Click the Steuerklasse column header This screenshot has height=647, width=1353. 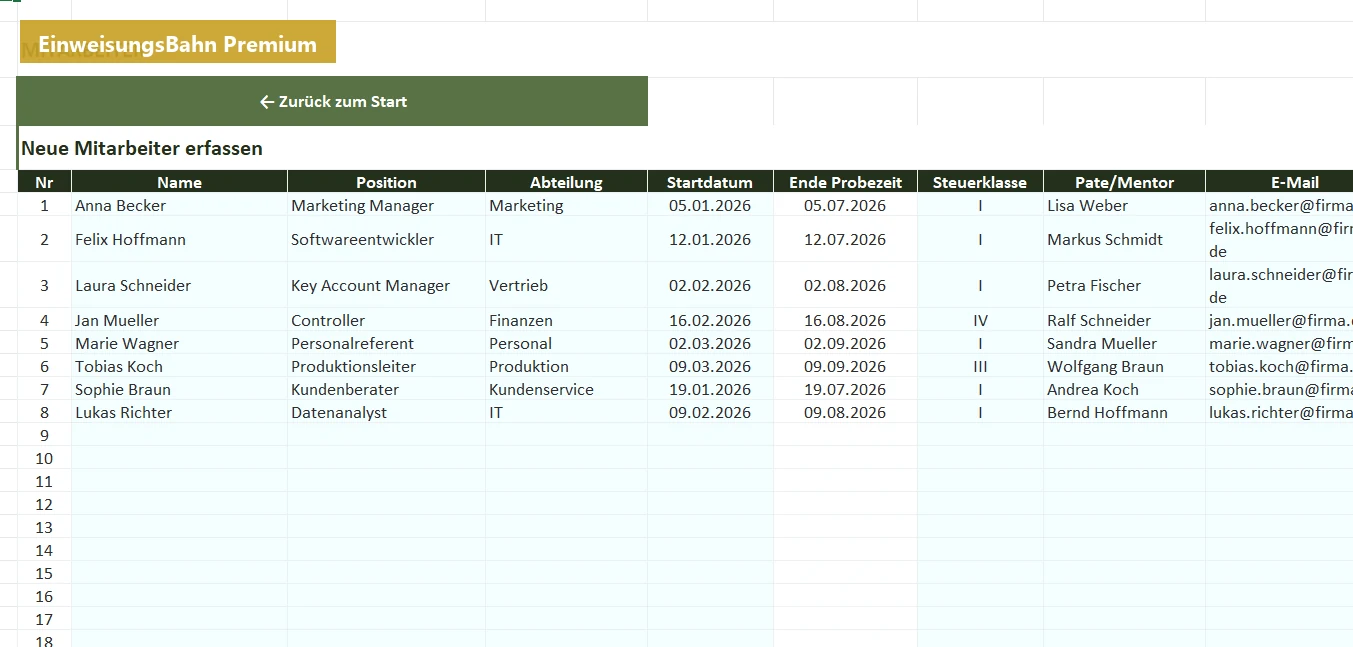click(x=980, y=182)
